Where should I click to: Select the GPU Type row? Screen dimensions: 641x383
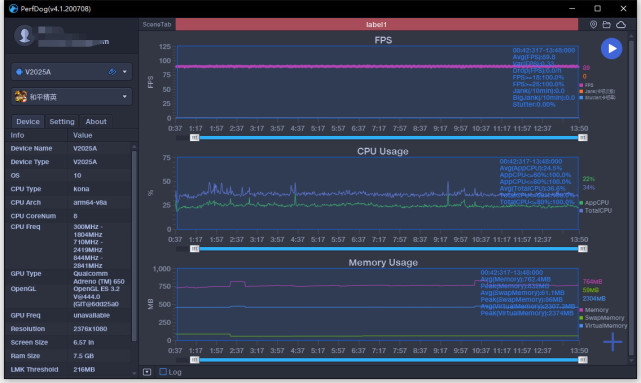point(69,278)
